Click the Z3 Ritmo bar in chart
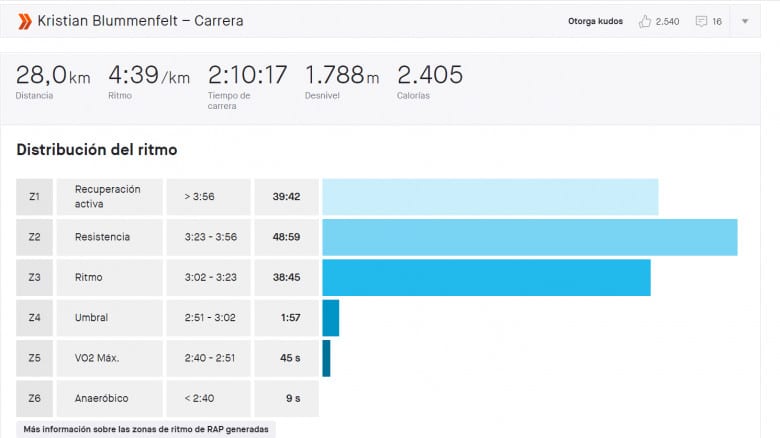This screenshot has width=780, height=438. coord(487,278)
